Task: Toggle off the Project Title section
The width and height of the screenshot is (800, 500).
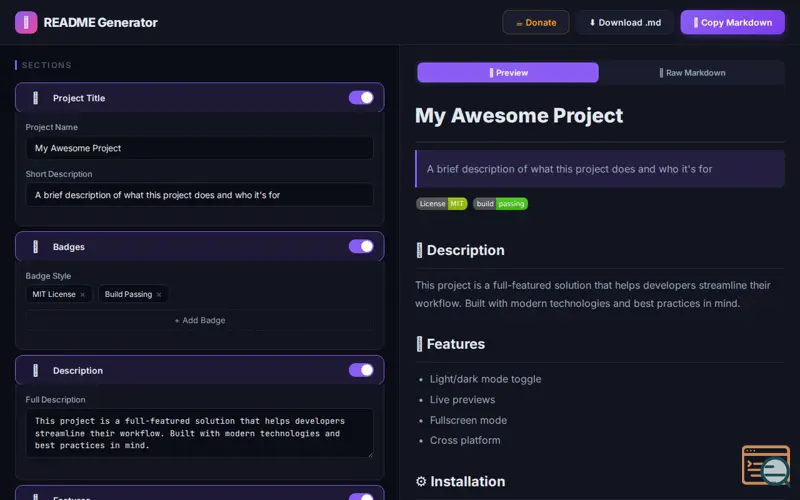Action: point(361,97)
